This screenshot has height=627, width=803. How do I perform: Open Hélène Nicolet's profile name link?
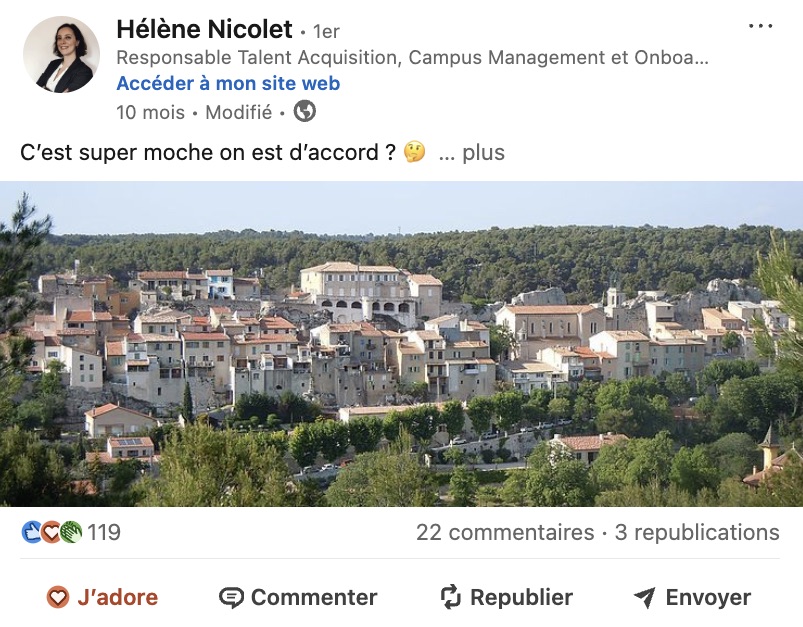[x=204, y=29]
